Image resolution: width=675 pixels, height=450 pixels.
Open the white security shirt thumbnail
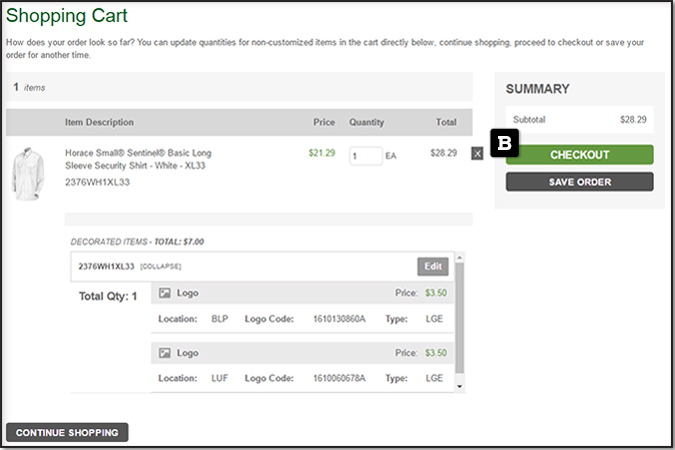point(26,172)
